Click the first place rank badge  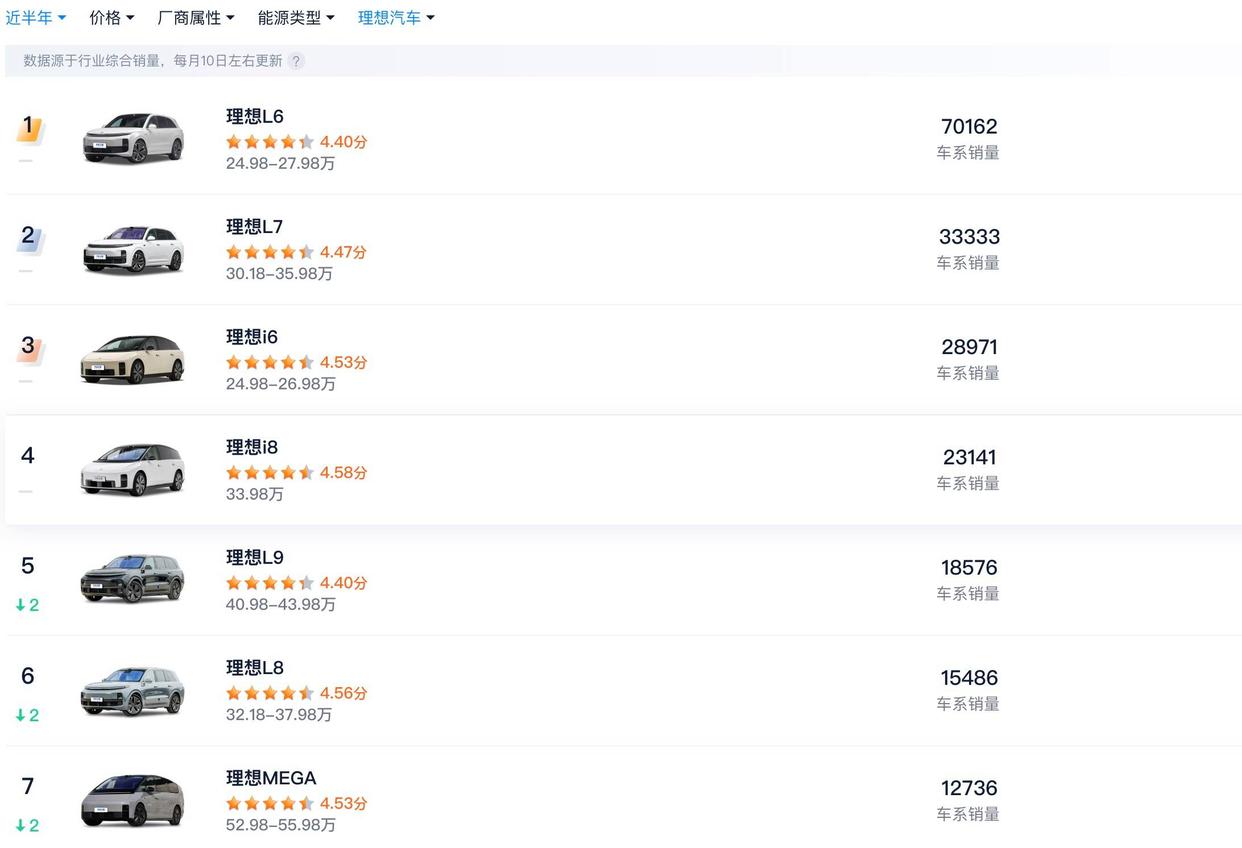click(28, 128)
